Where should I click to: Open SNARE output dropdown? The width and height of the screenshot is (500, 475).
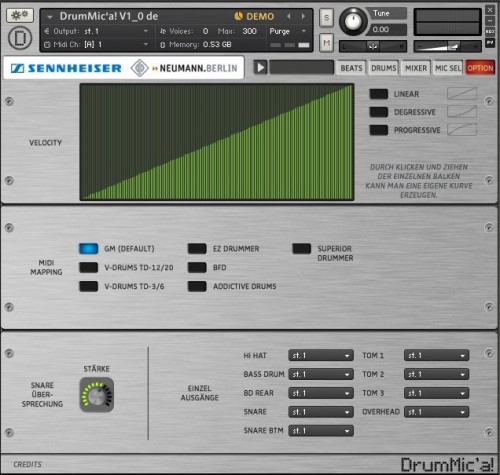[x=321, y=412]
